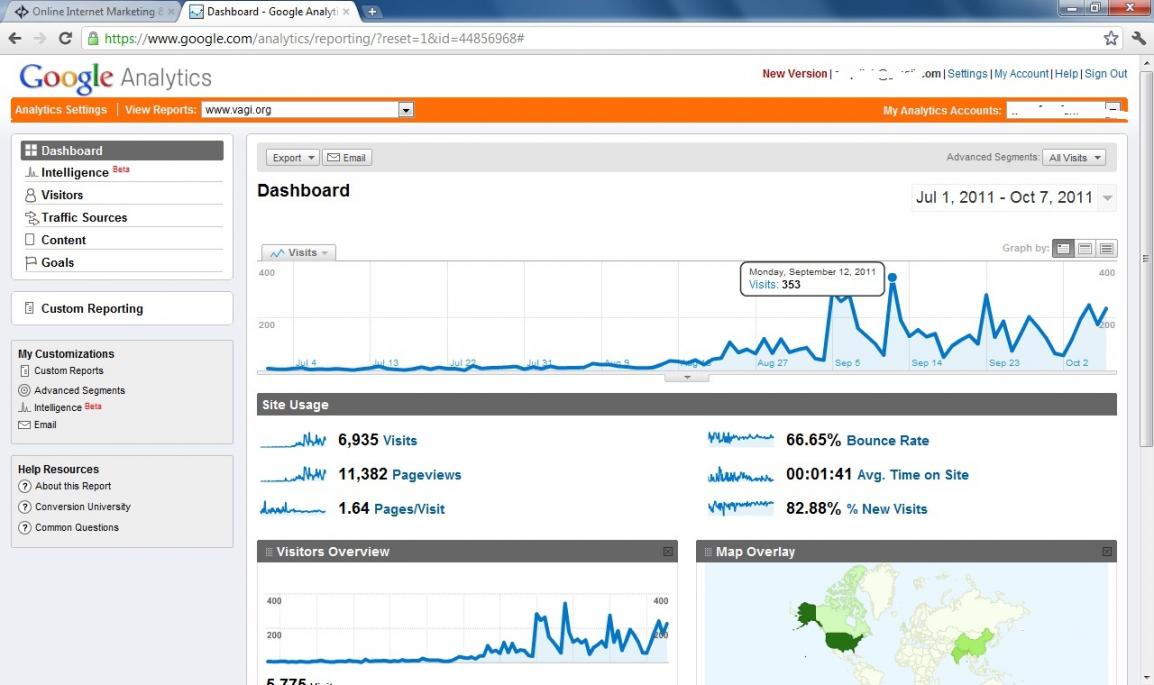This screenshot has height=685, width=1154.
Task: Open Chrome wrench settings menu
Action: point(1139,38)
